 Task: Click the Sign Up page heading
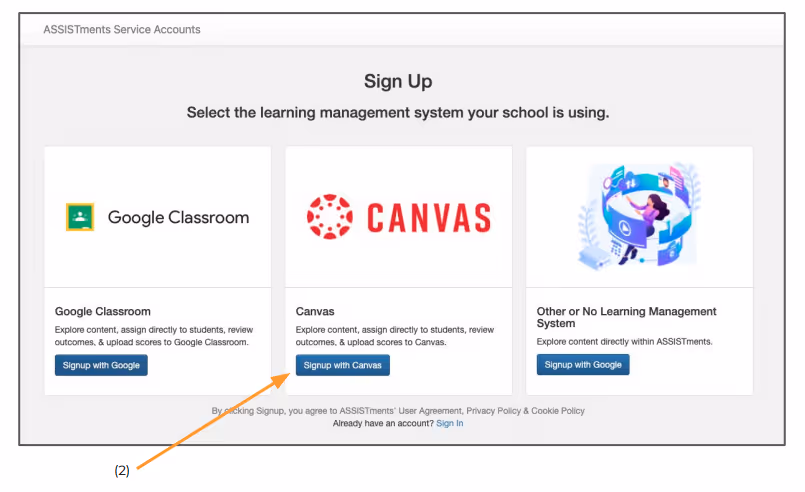(x=398, y=81)
